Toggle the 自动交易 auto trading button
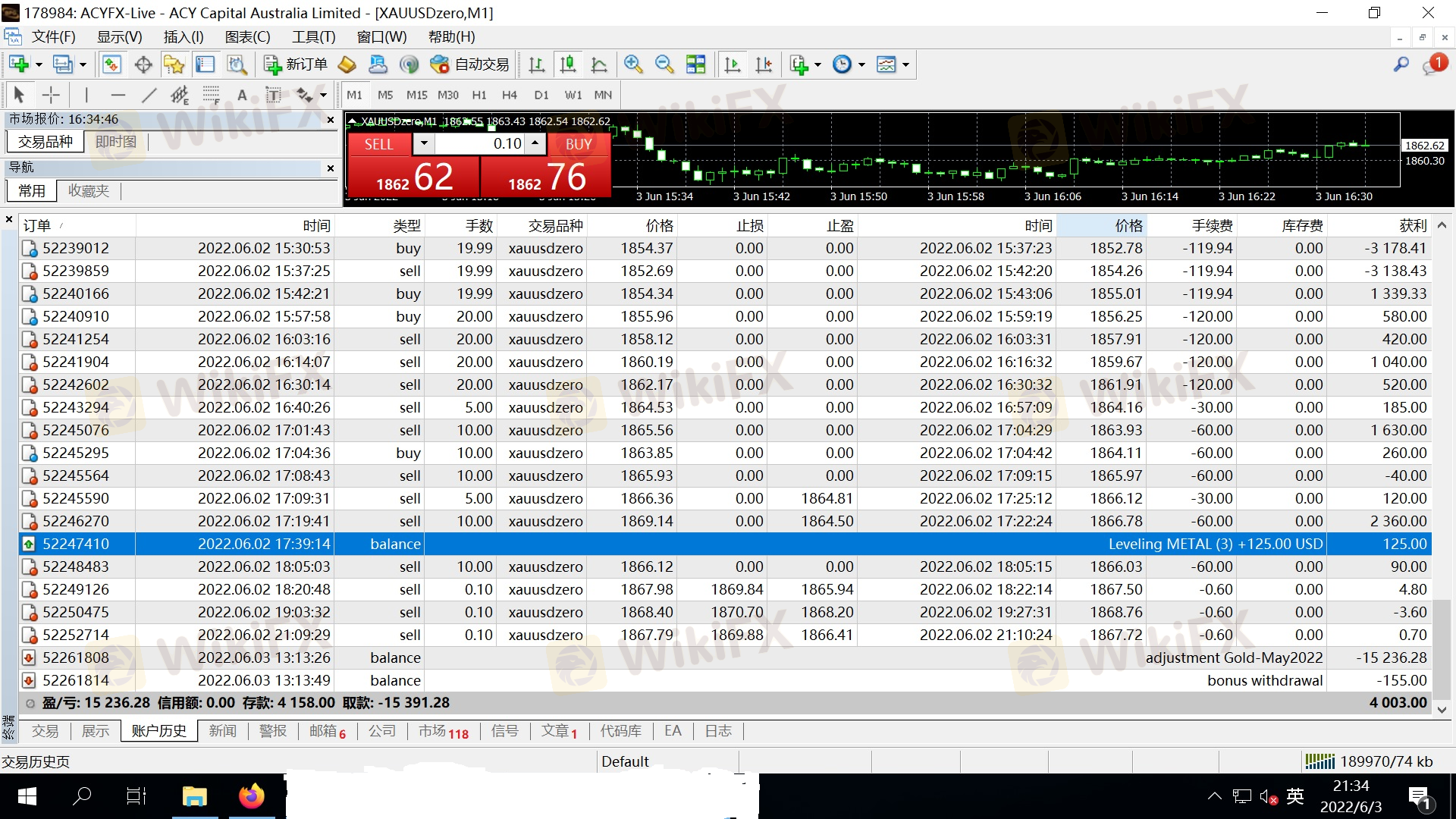This screenshot has height=819, width=1456. pyautogui.click(x=470, y=64)
